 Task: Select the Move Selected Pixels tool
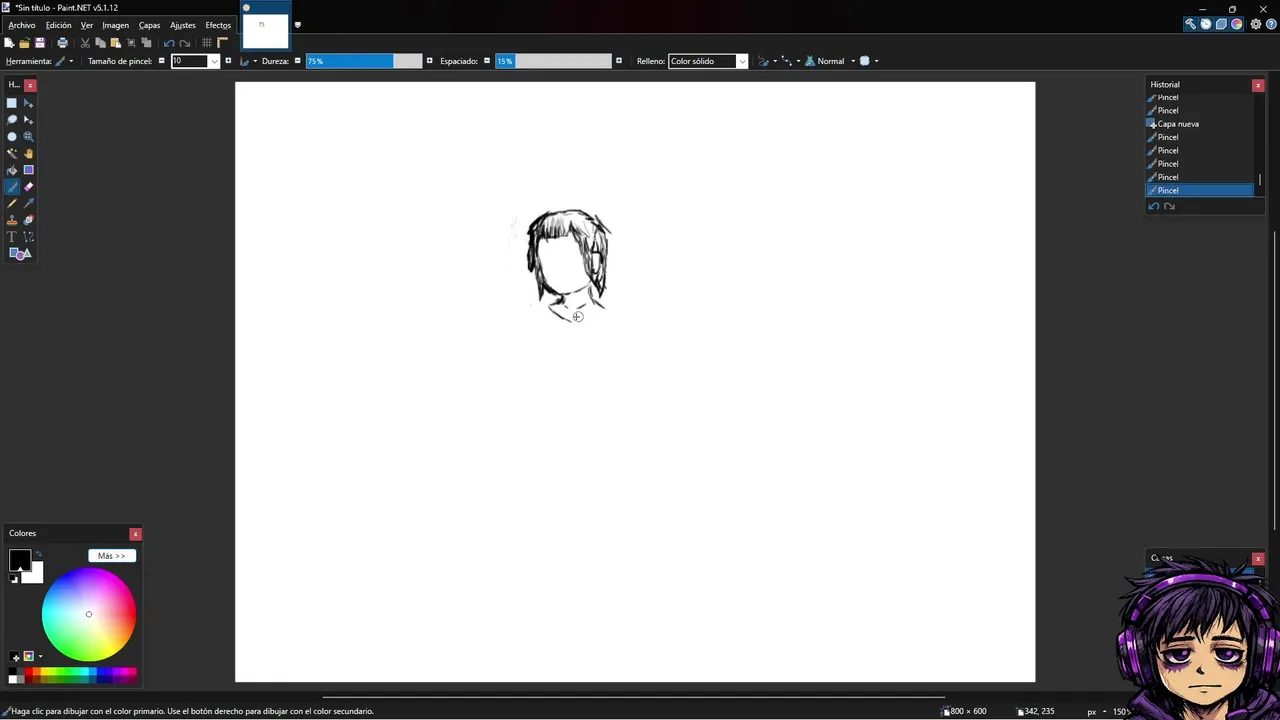(28, 103)
